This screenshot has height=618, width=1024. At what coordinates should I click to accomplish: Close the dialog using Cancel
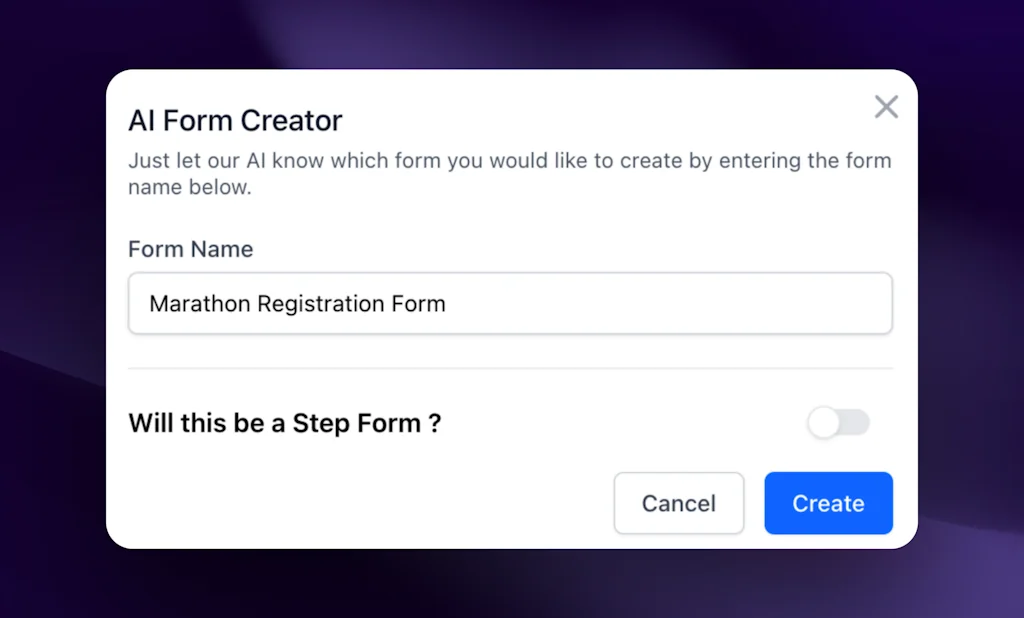coord(679,503)
